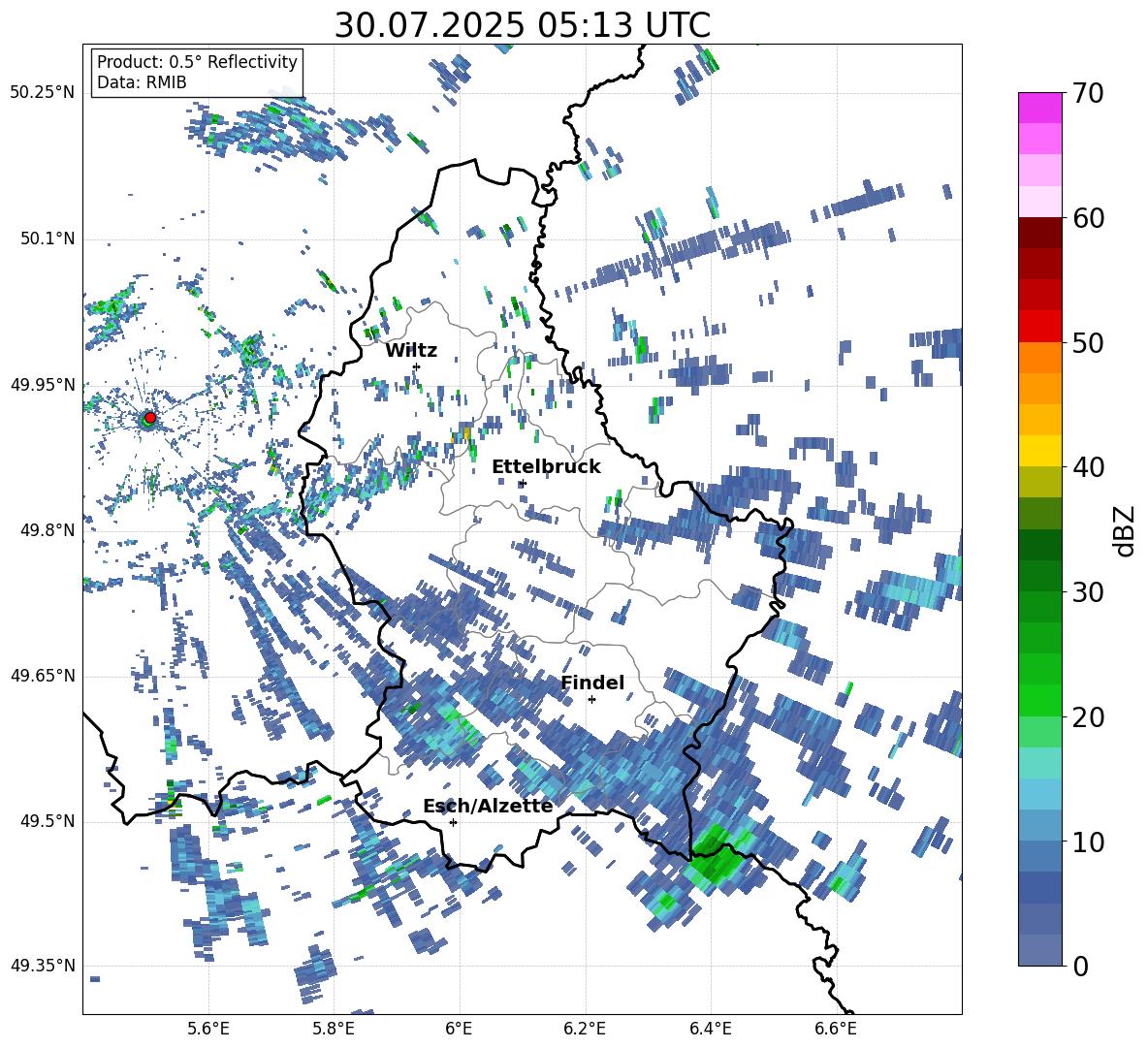
Task: Click the 50 colorbar tick label
Action: click(1087, 343)
